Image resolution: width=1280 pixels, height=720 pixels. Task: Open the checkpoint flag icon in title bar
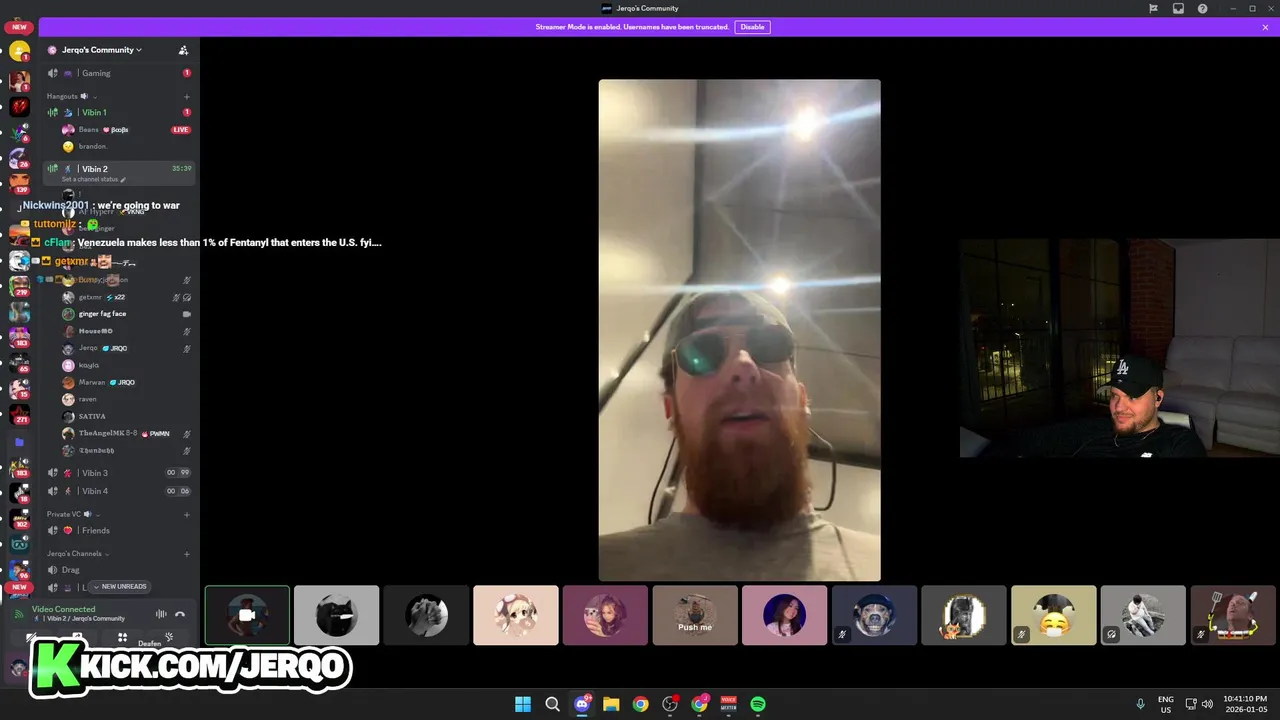point(1153,8)
